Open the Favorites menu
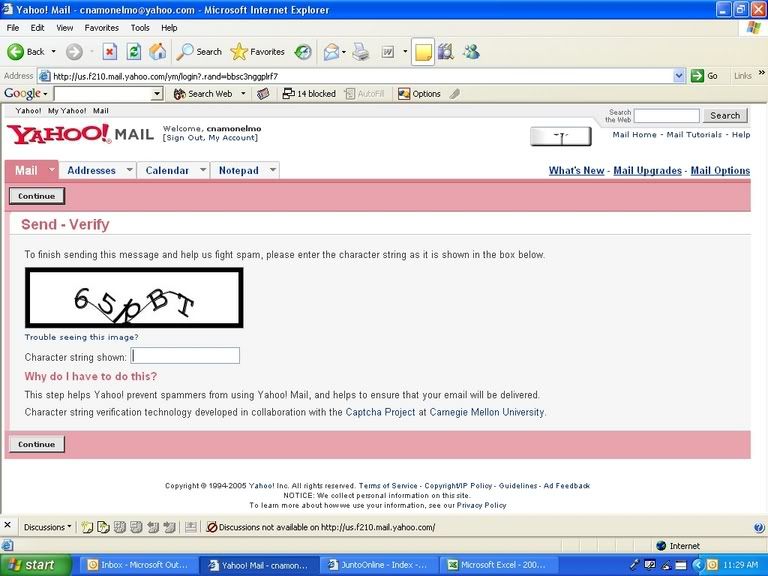Screen dimensions: 768x576 pos(101,28)
